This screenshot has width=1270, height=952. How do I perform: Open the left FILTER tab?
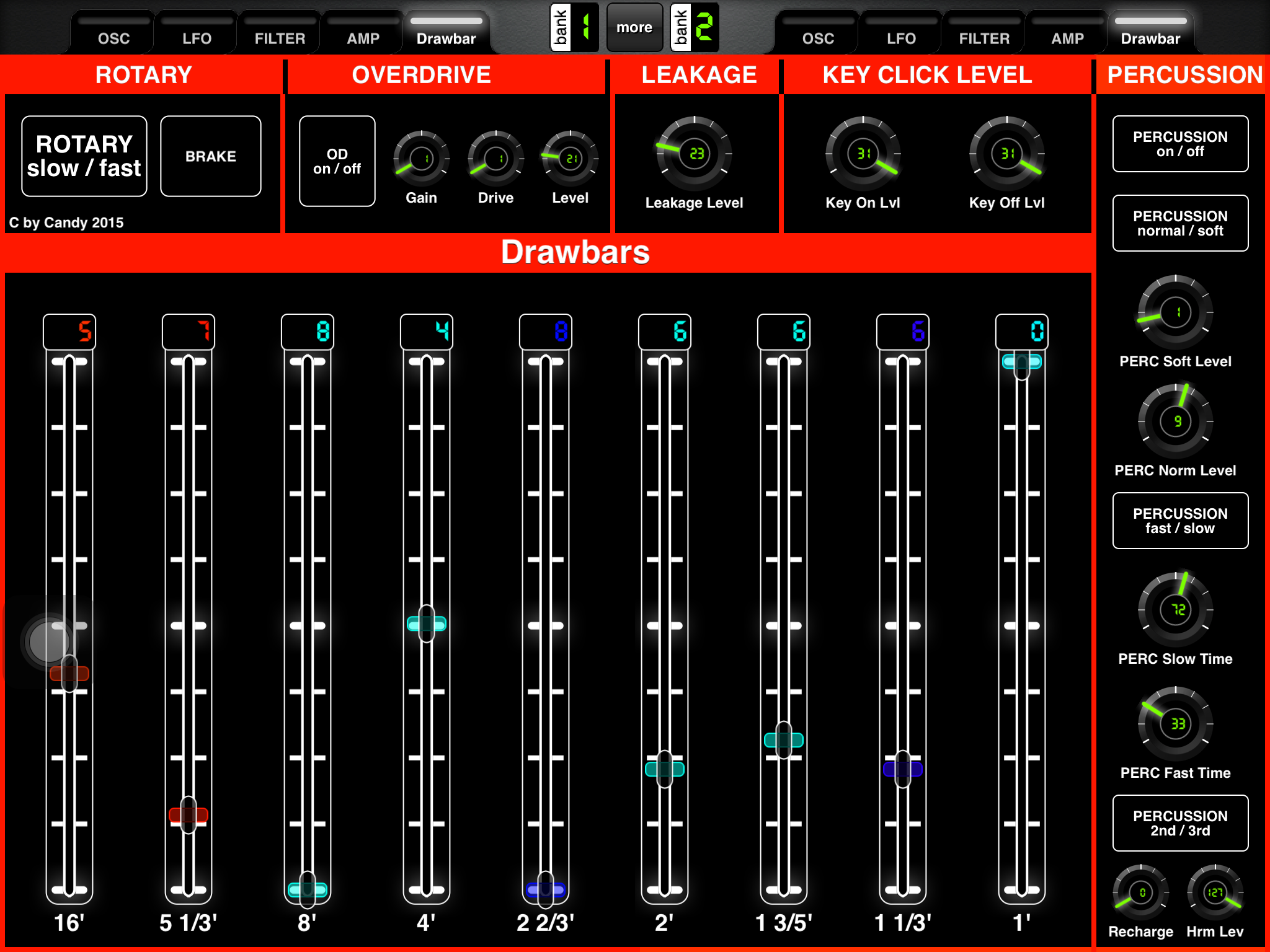click(280, 32)
